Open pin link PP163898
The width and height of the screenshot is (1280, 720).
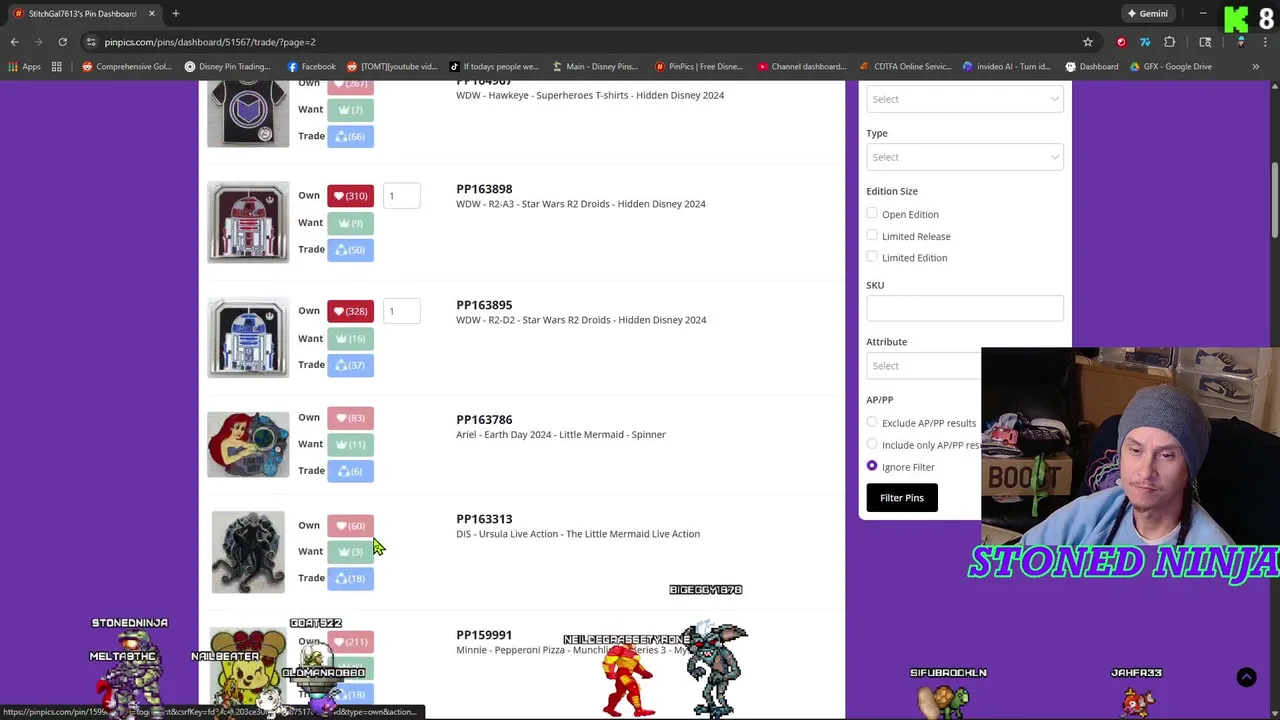click(x=484, y=189)
